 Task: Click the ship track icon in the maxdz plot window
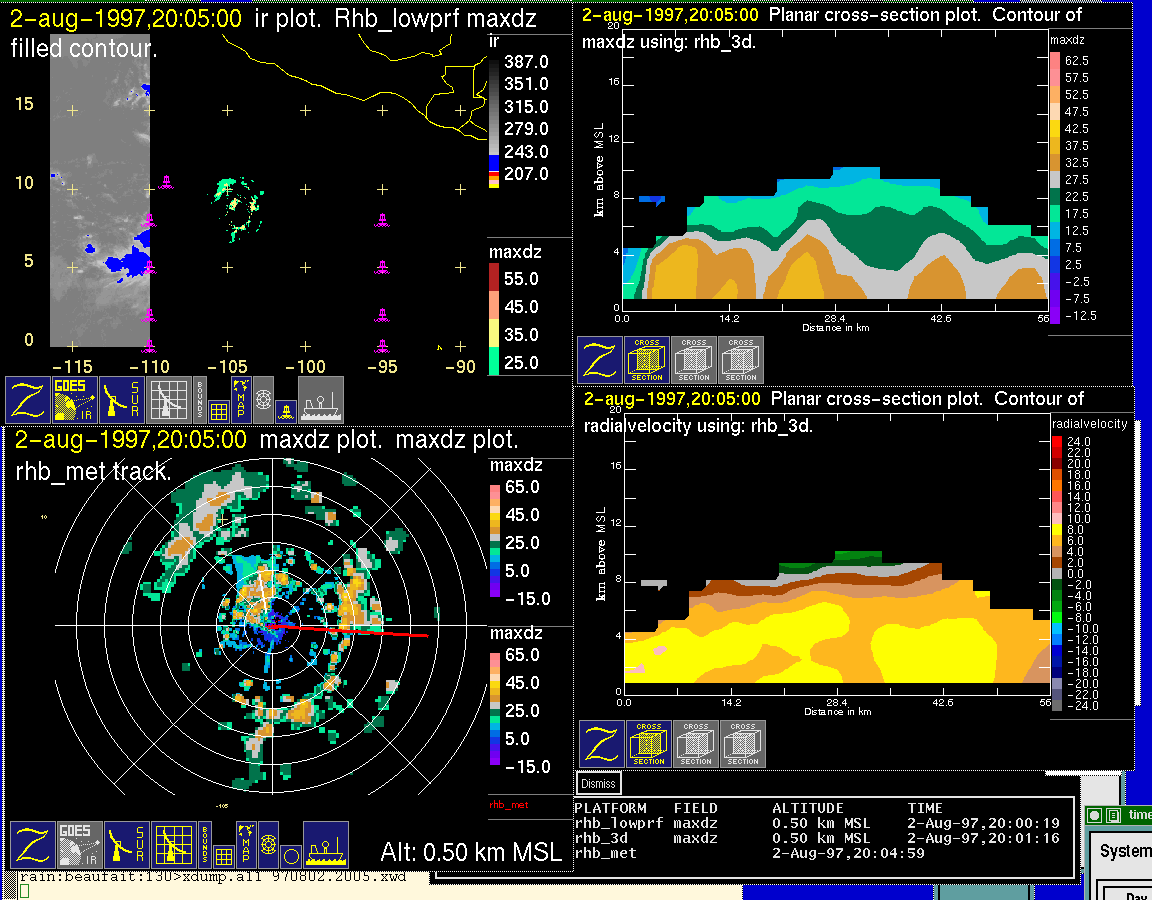pyautogui.click(x=325, y=846)
